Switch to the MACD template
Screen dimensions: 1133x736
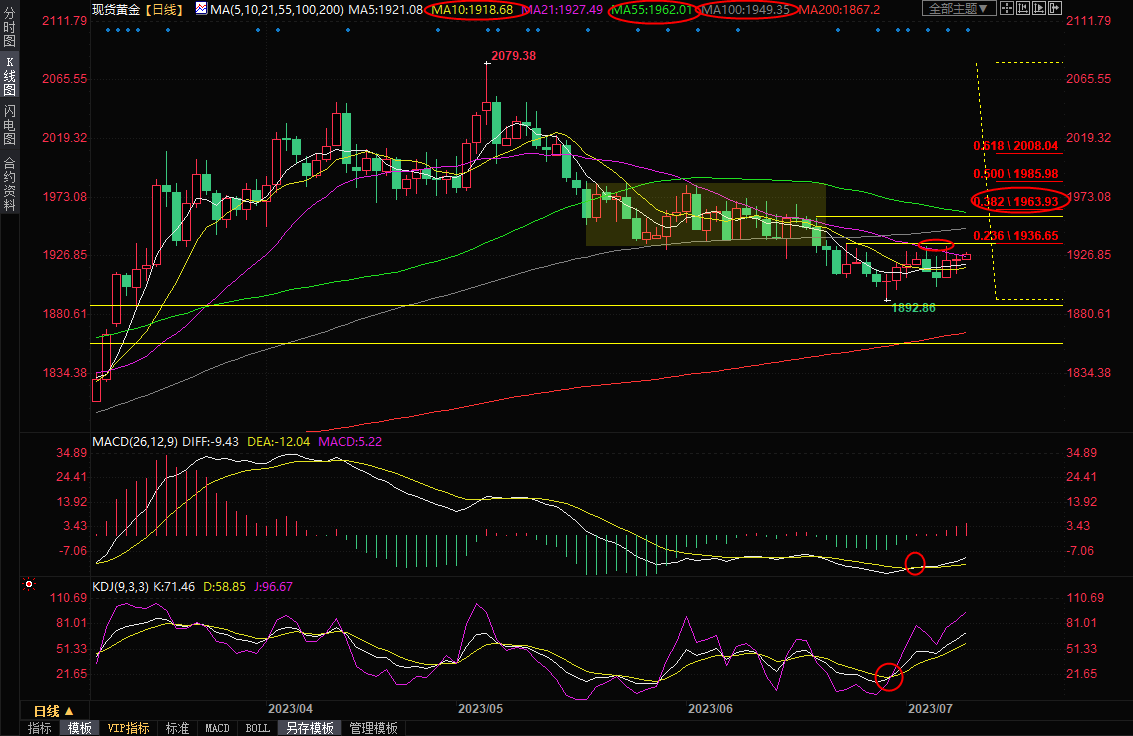(217, 728)
